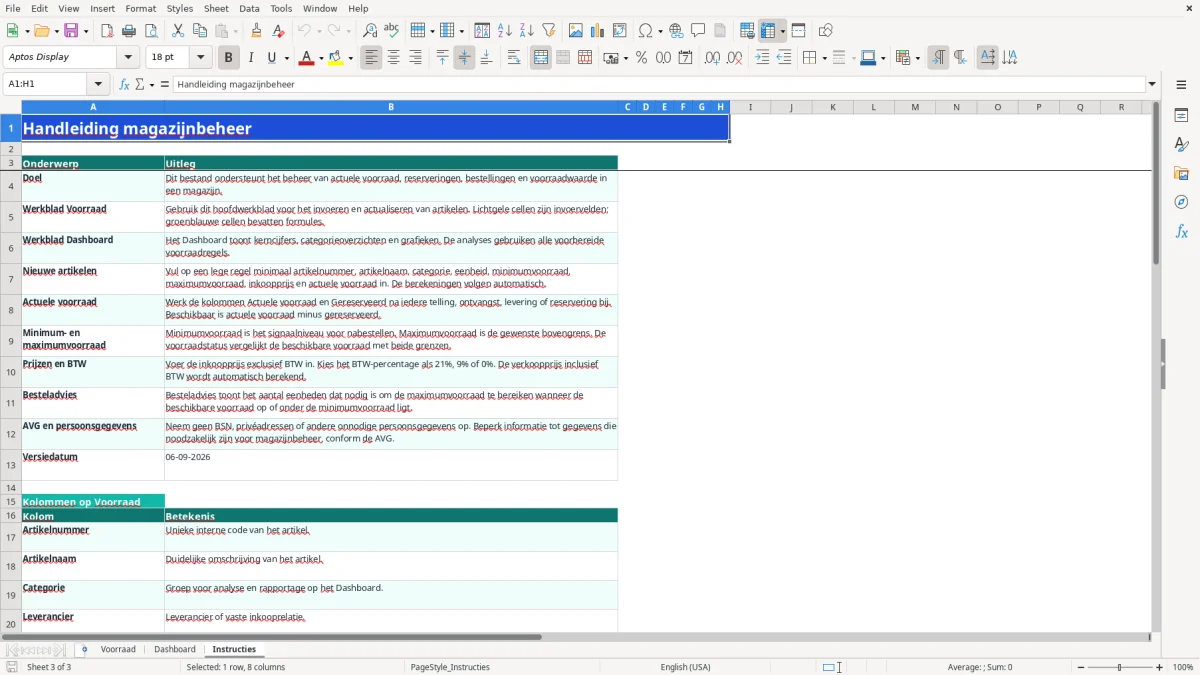Click Add Decimal Place icon
1200x675 pixels.
pos(713,58)
